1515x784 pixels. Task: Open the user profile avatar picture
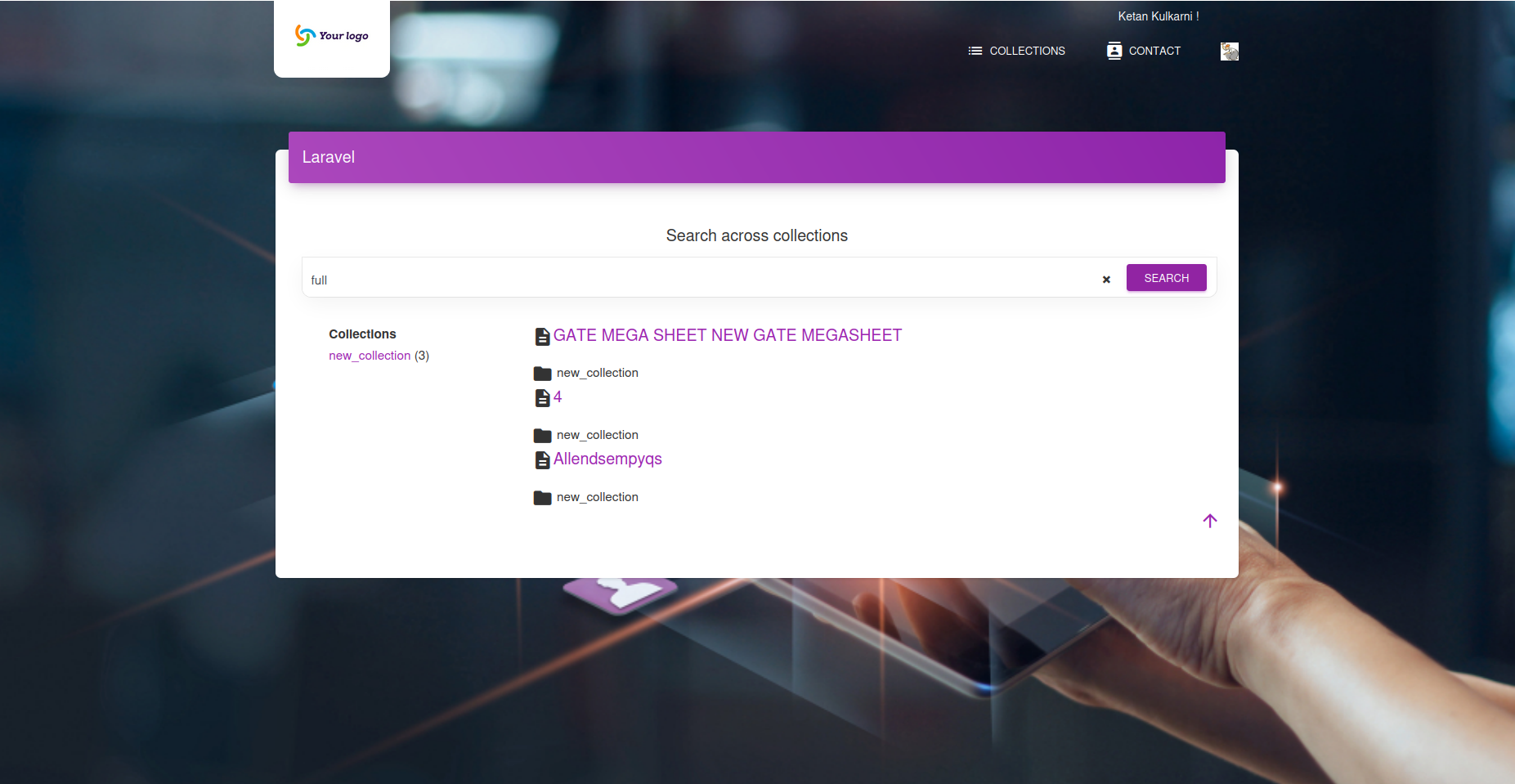point(1229,51)
